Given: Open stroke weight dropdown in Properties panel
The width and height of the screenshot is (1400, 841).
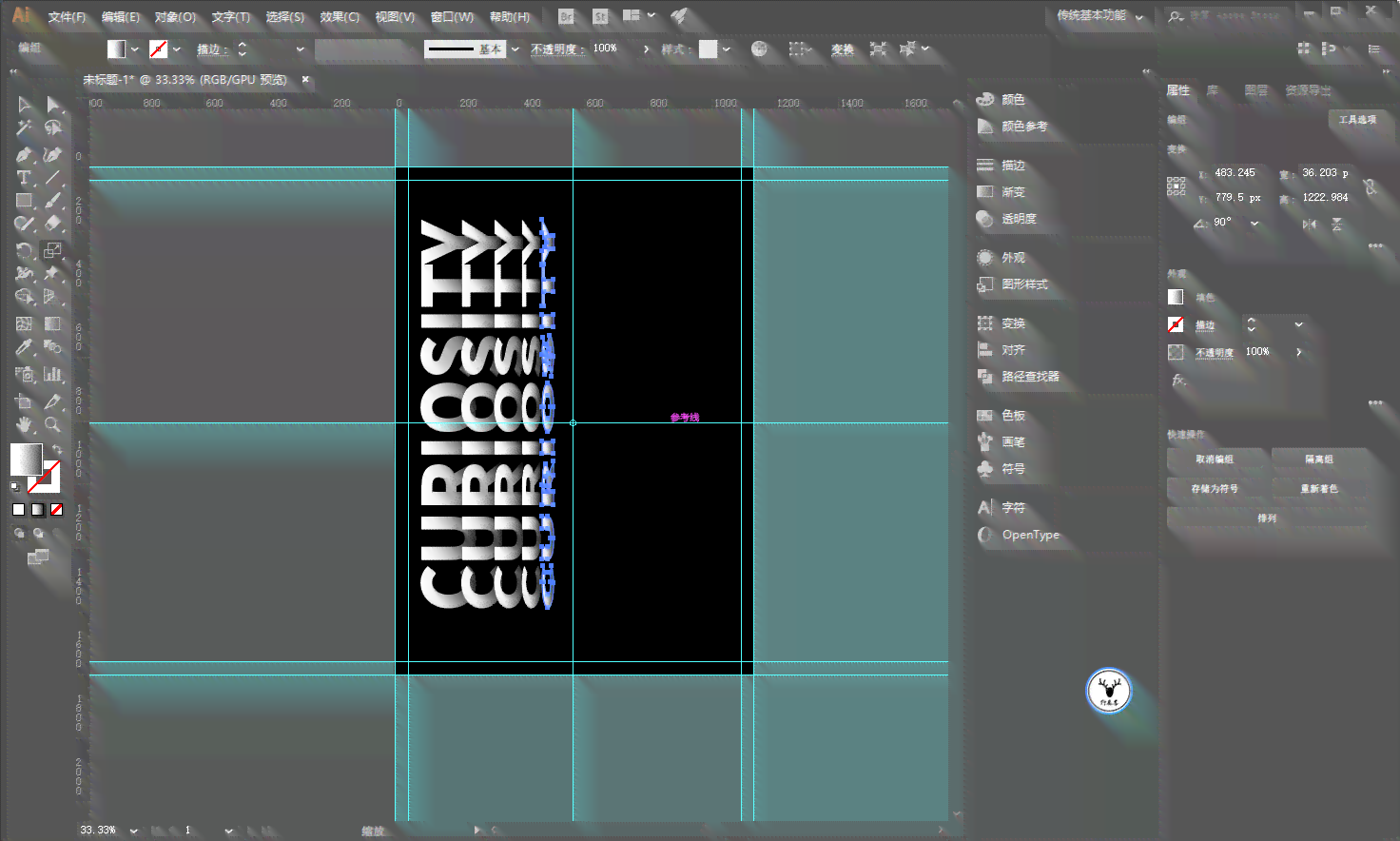Looking at the screenshot, I should (1298, 324).
